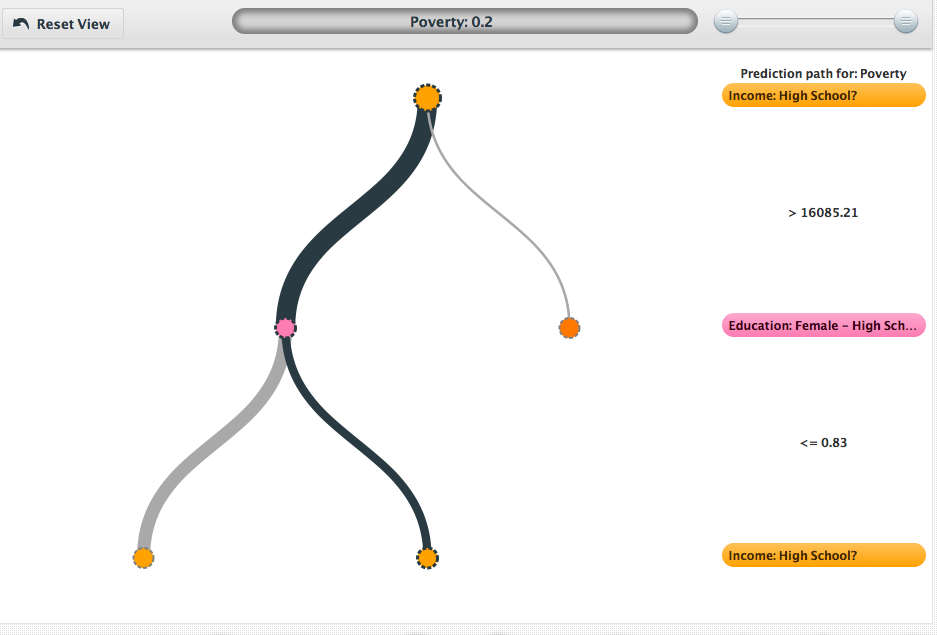The width and height of the screenshot is (937, 635).
Task: Select the pink Education node in the tree
Action: [285, 327]
